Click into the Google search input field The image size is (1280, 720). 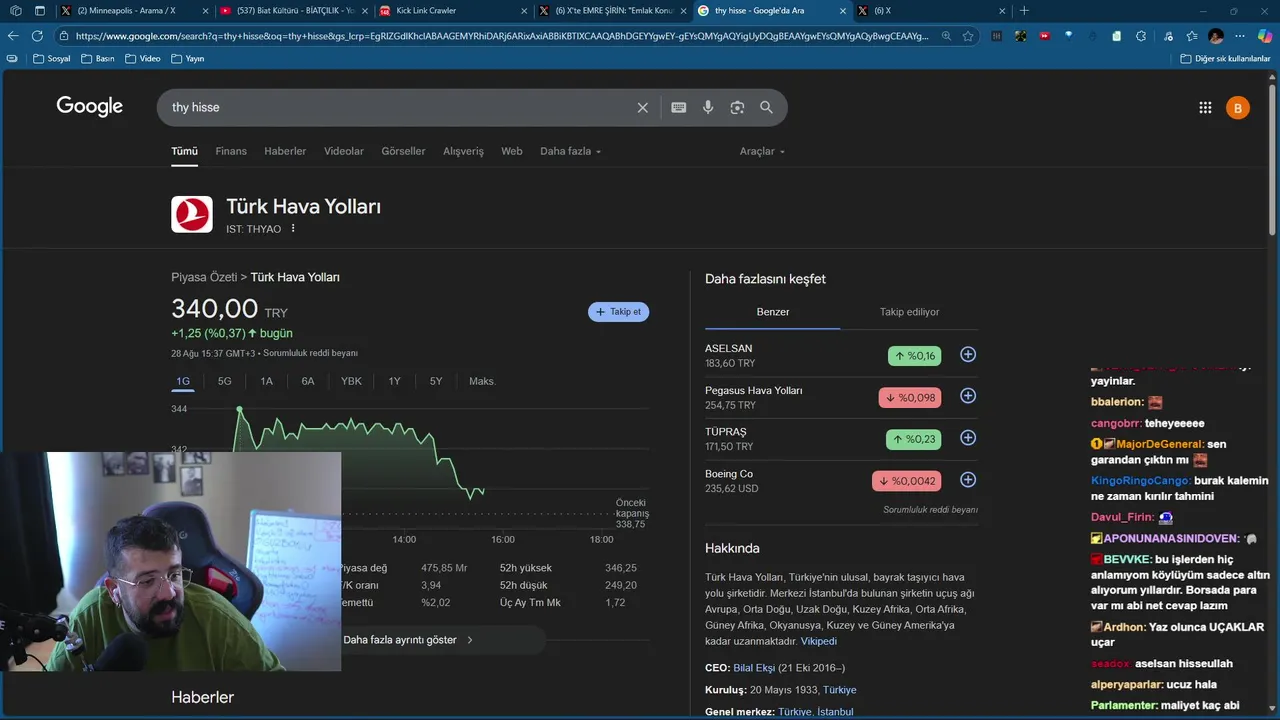(400, 107)
